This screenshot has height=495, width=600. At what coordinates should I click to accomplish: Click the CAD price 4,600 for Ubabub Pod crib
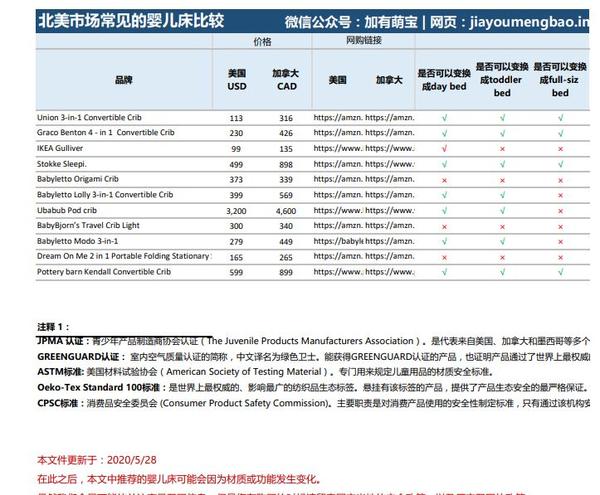[286, 211]
